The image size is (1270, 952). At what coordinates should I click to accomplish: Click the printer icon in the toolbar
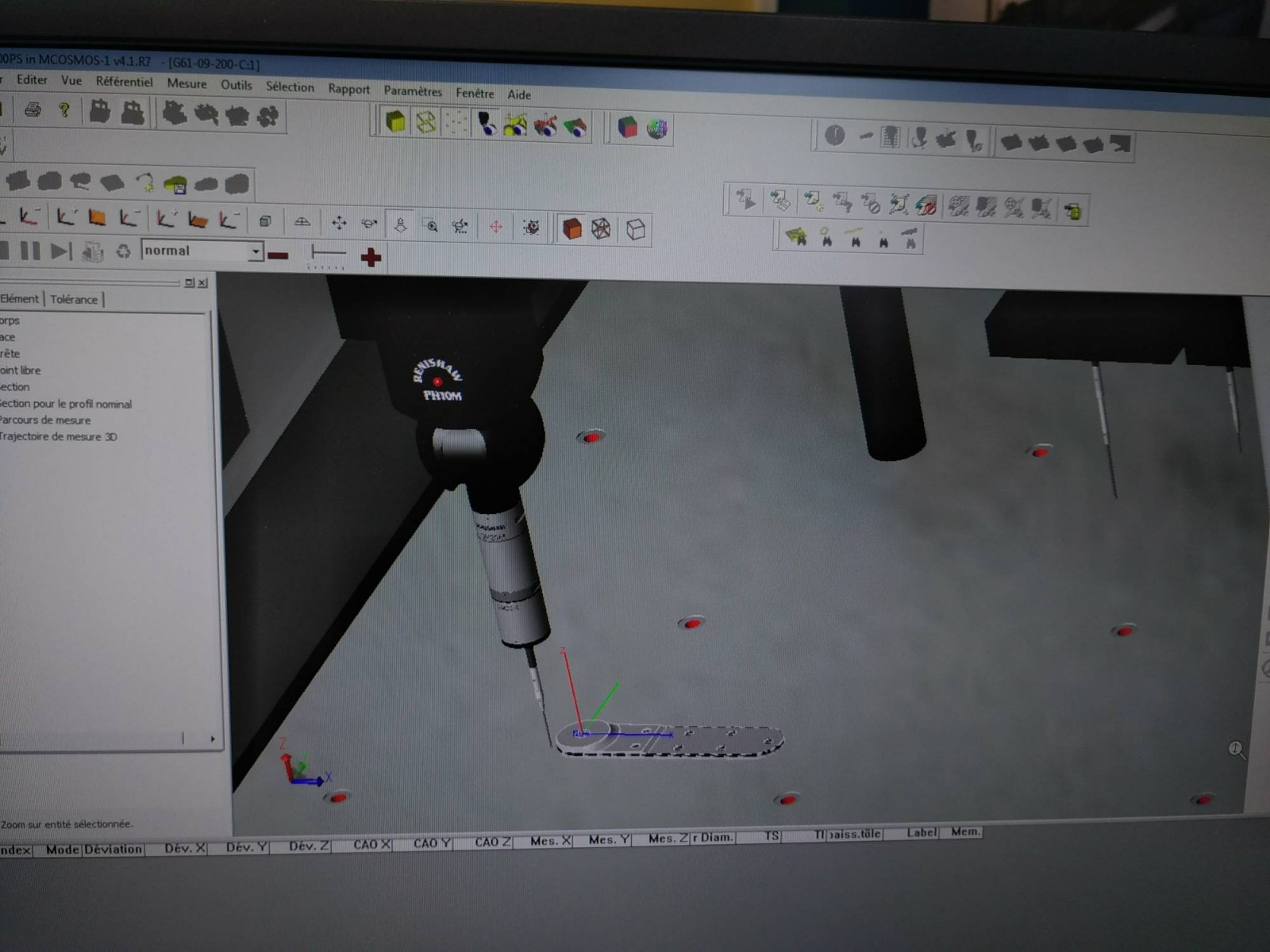point(33,109)
